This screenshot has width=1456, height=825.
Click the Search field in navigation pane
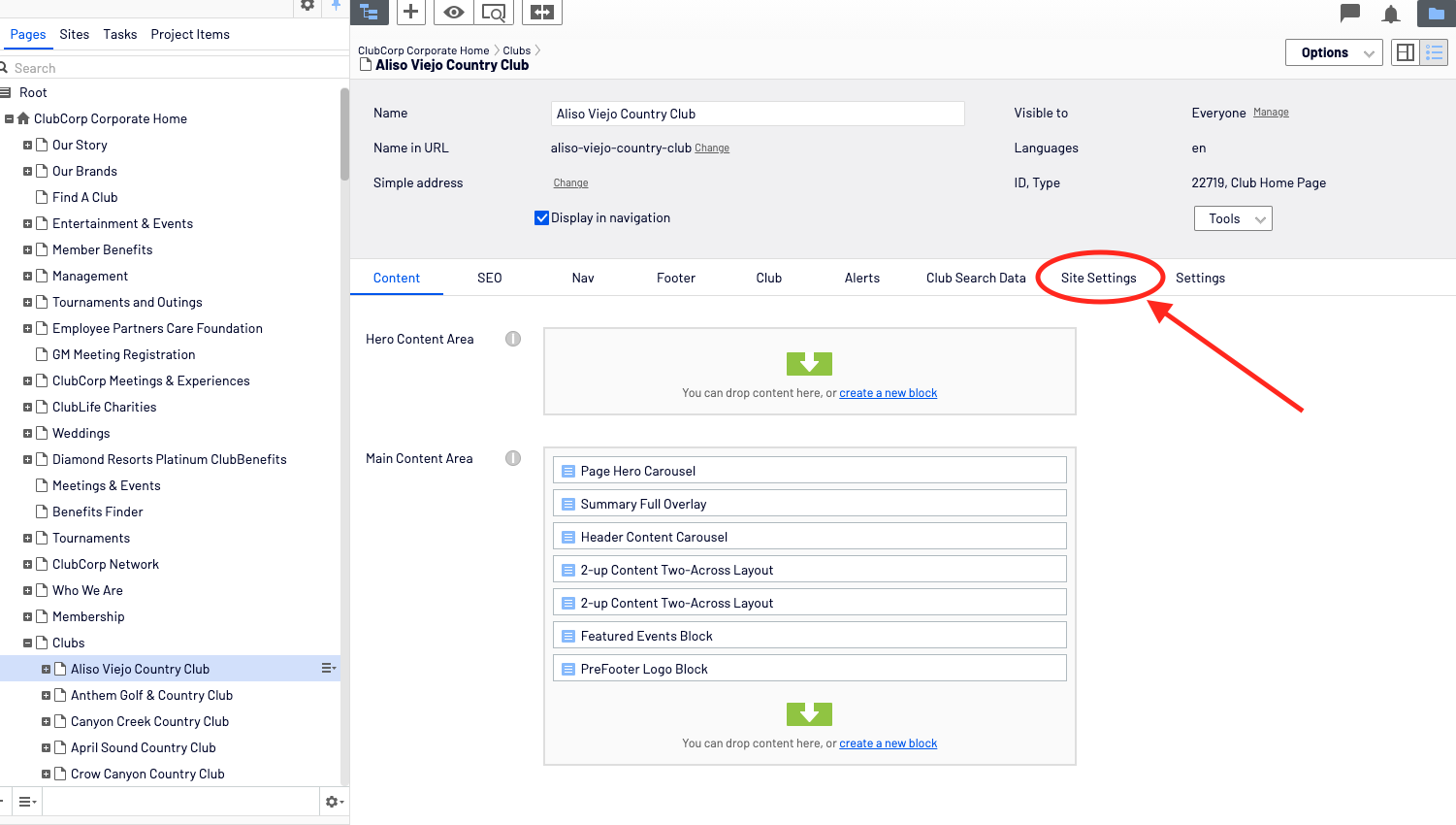(x=175, y=68)
